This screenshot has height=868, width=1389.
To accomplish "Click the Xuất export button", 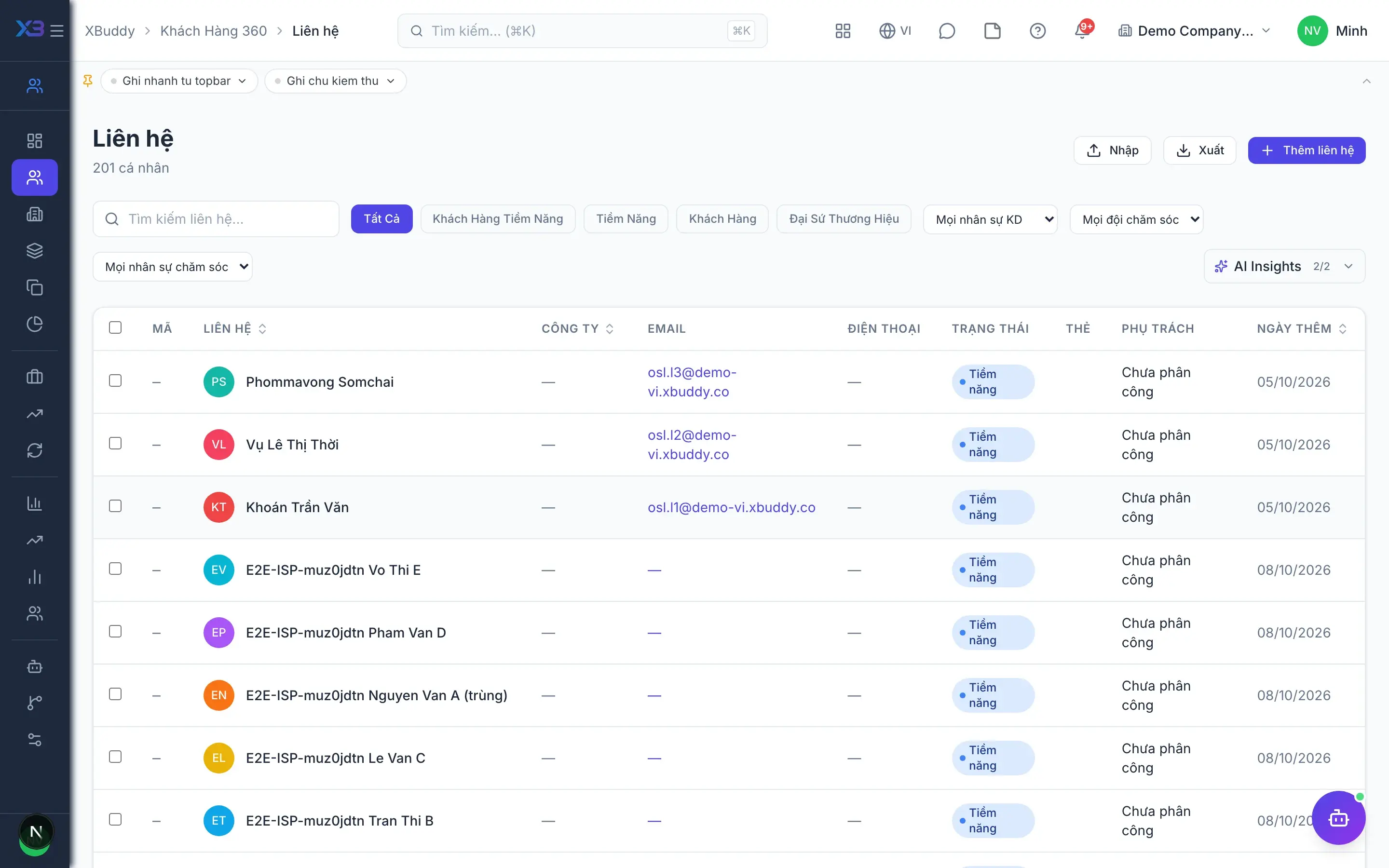I will (1199, 150).
